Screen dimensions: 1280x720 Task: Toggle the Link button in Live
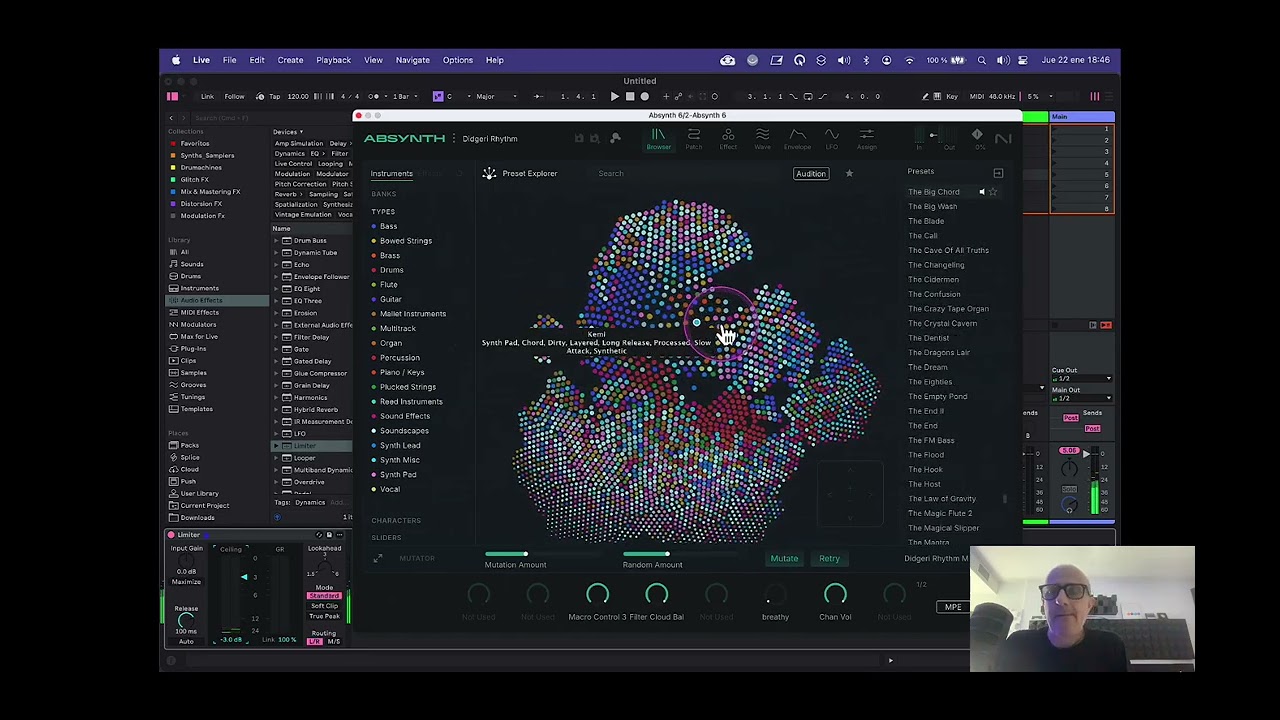pyautogui.click(x=207, y=96)
